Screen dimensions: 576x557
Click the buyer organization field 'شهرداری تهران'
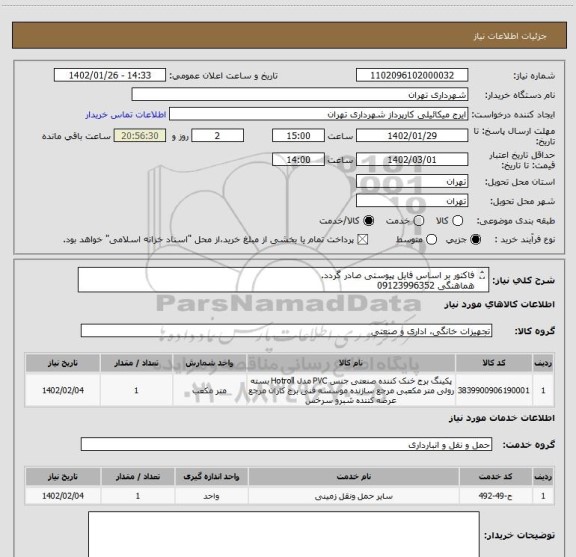click(x=300, y=95)
